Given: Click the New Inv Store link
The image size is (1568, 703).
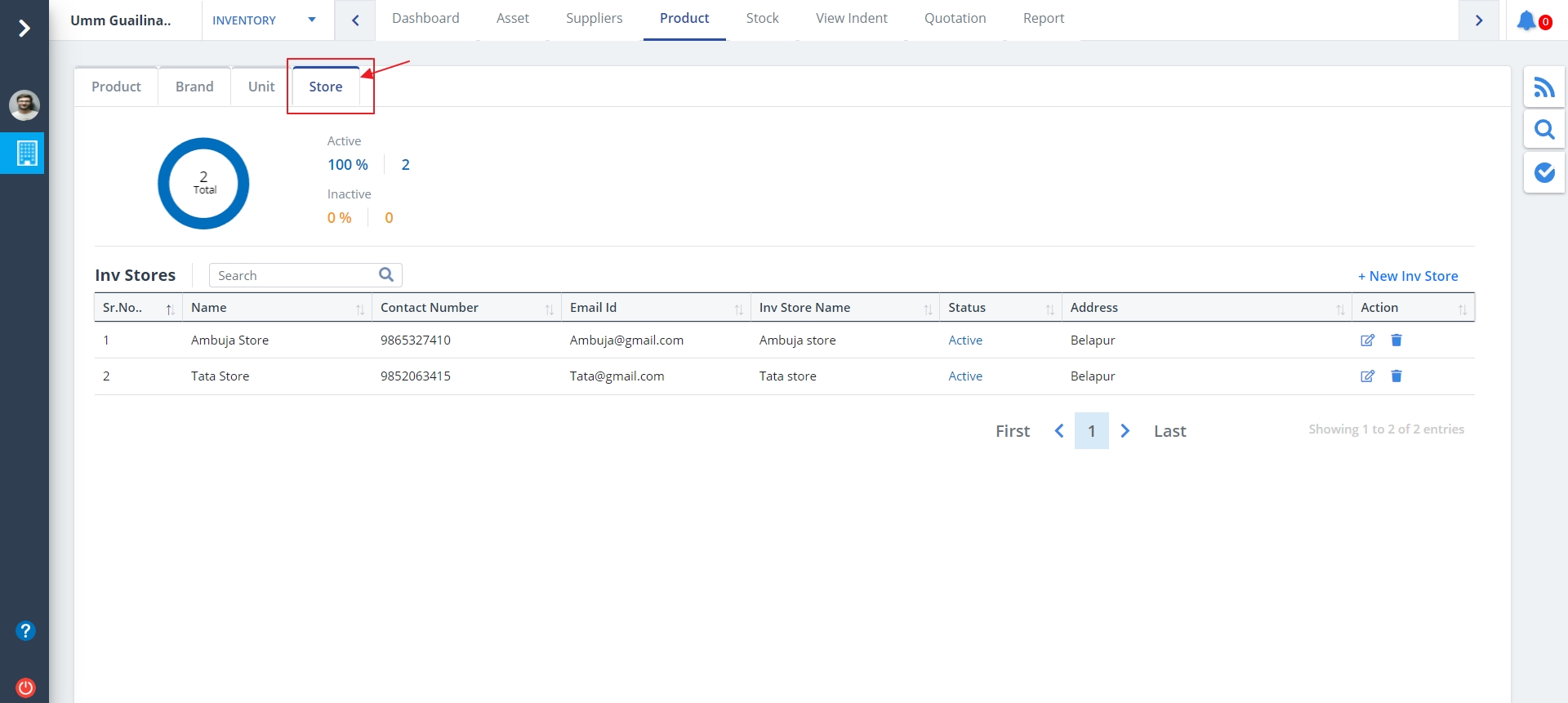Looking at the screenshot, I should tap(1408, 276).
